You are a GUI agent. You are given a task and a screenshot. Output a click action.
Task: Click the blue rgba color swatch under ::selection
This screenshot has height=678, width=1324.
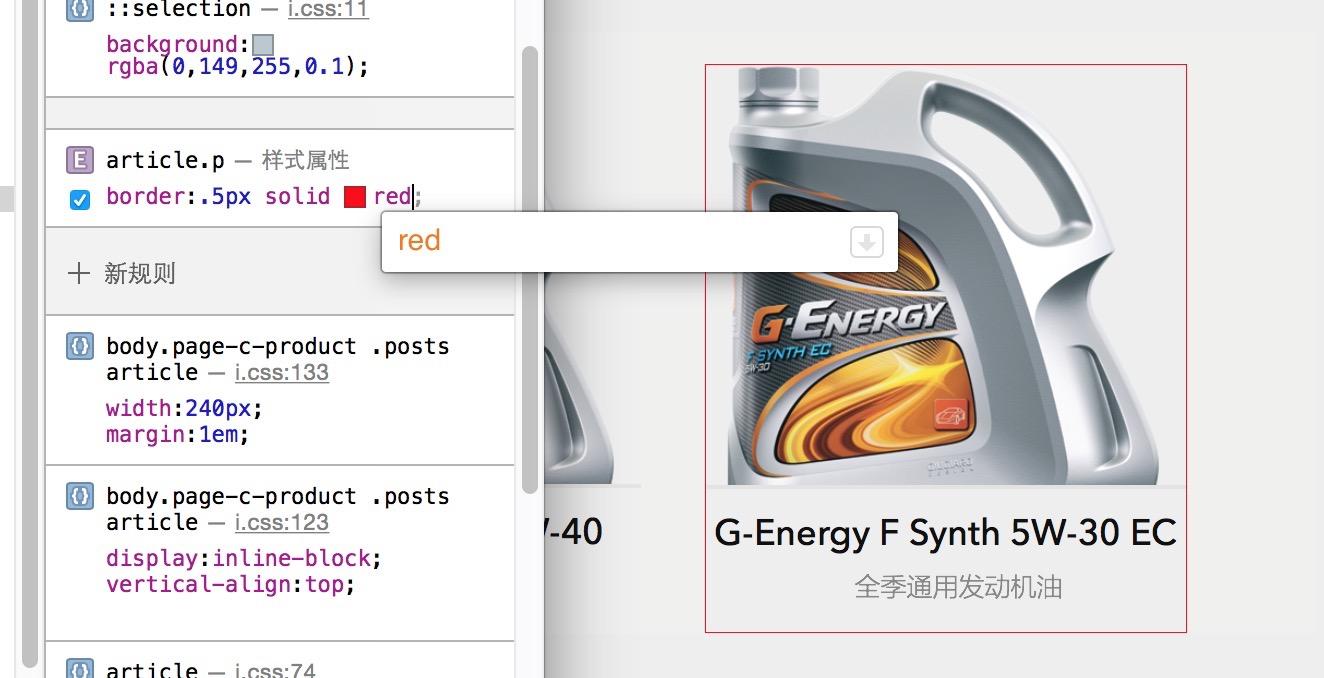point(261,43)
